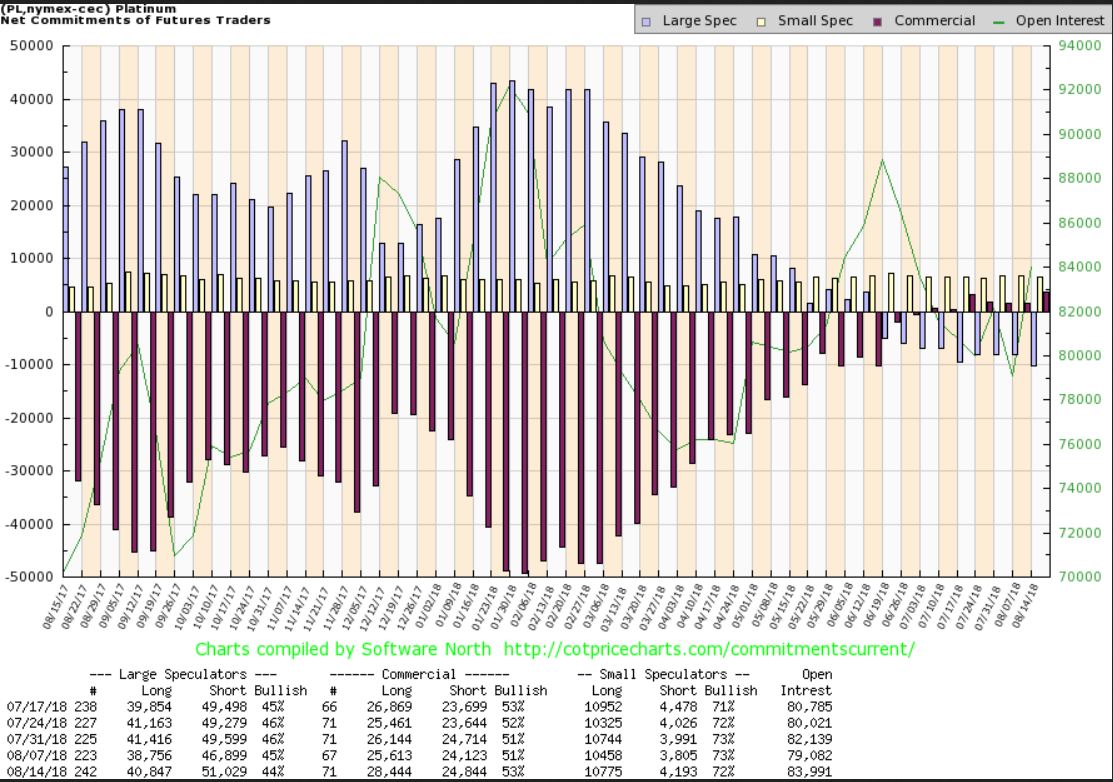Select "Net Commitments of Futures Traders" subtitle
Viewport: 1113px width, 782px height.
coord(136,20)
